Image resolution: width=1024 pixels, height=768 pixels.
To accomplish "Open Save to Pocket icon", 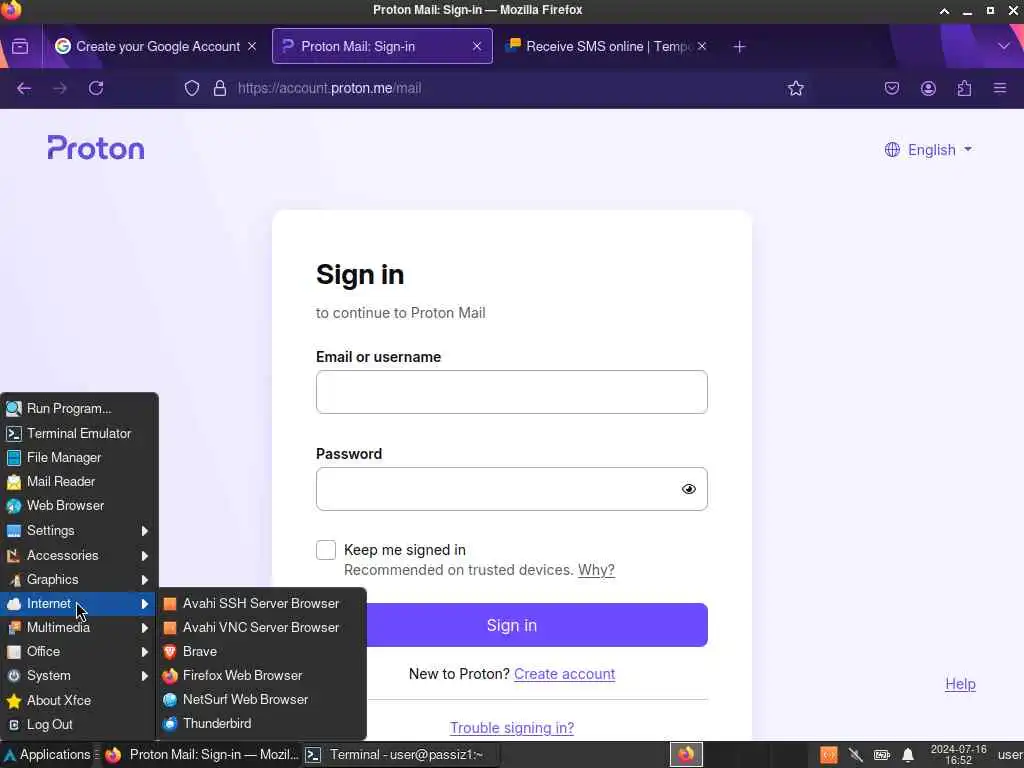I will pyautogui.click(x=892, y=88).
